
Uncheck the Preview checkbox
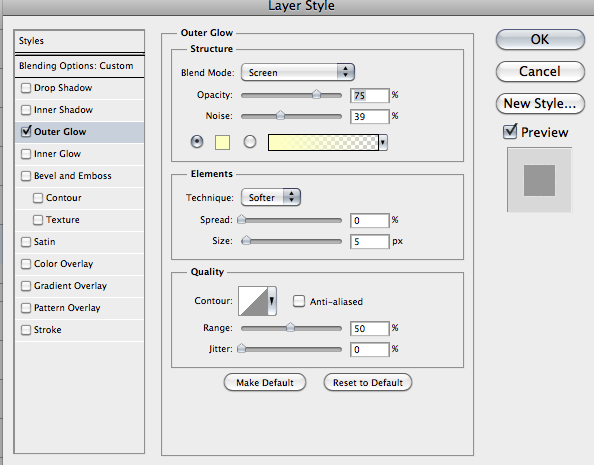coord(510,132)
